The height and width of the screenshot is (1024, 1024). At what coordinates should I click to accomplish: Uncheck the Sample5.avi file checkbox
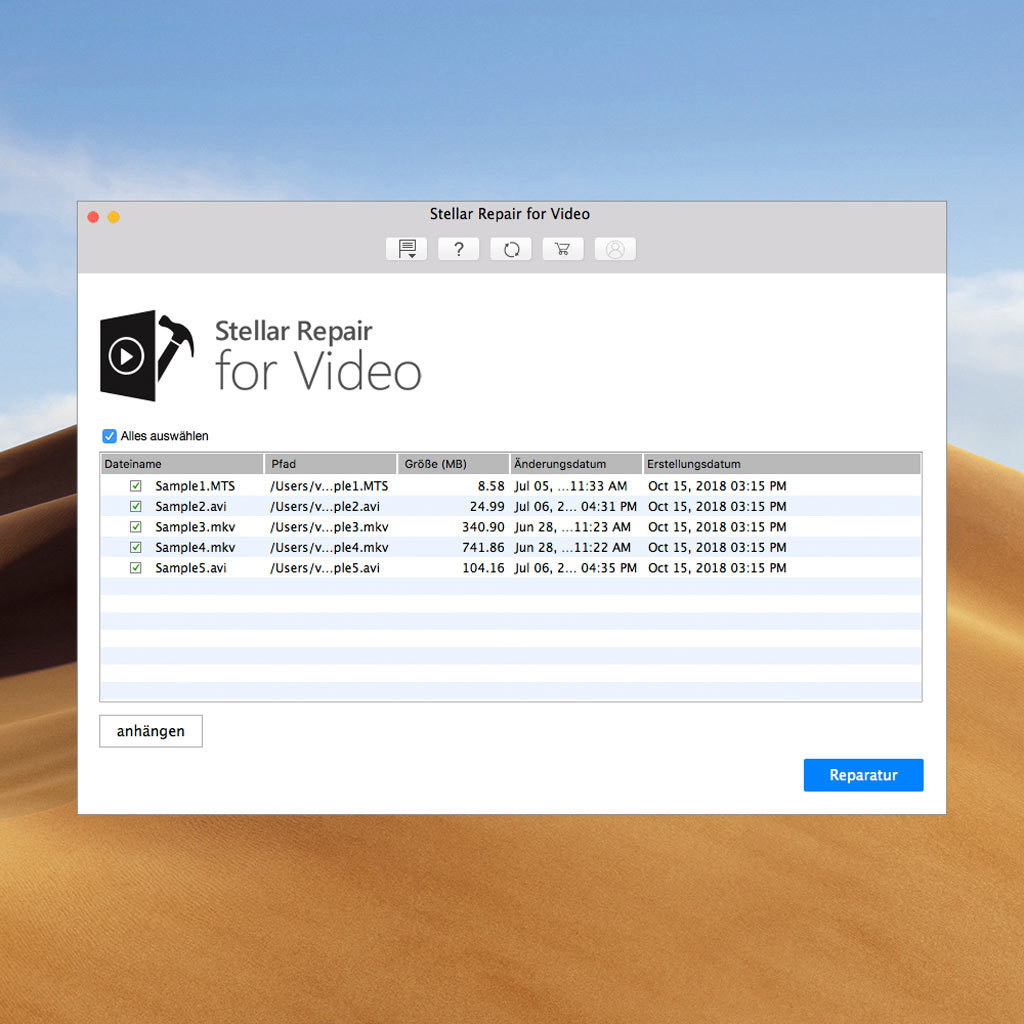136,568
